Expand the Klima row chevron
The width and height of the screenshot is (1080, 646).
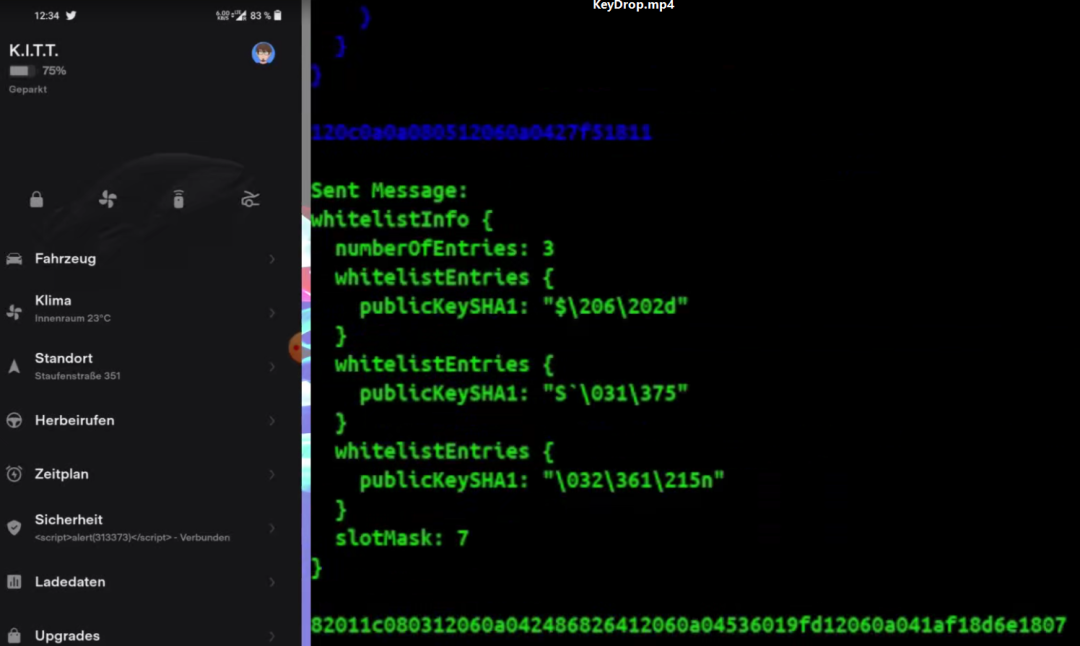[272, 313]
